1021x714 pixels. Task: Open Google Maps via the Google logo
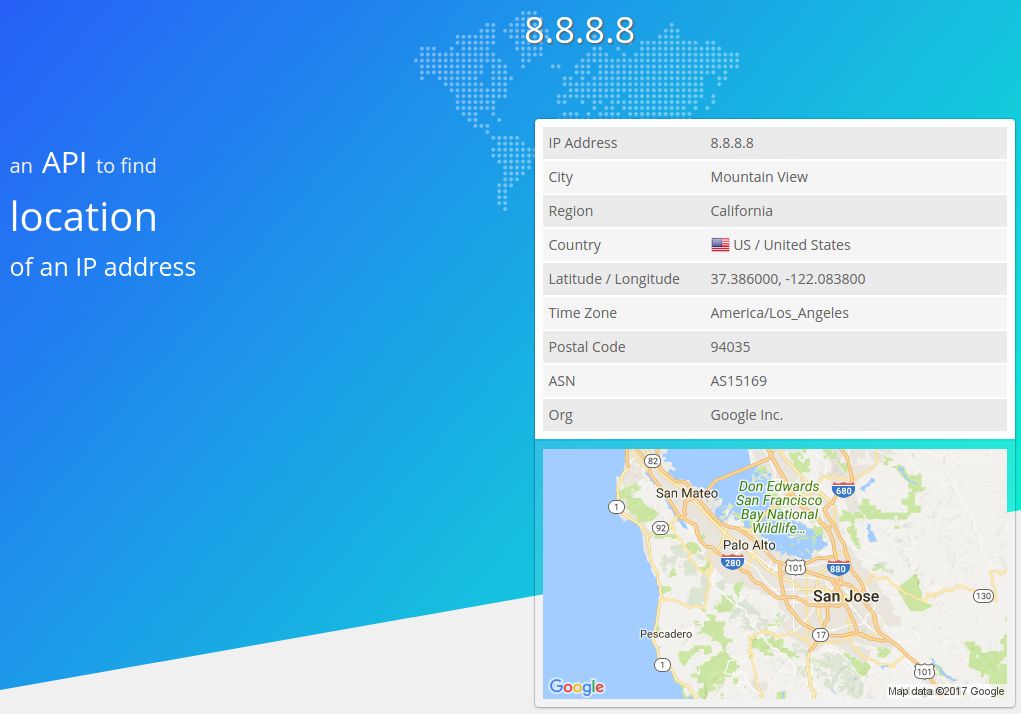point(576,687)
